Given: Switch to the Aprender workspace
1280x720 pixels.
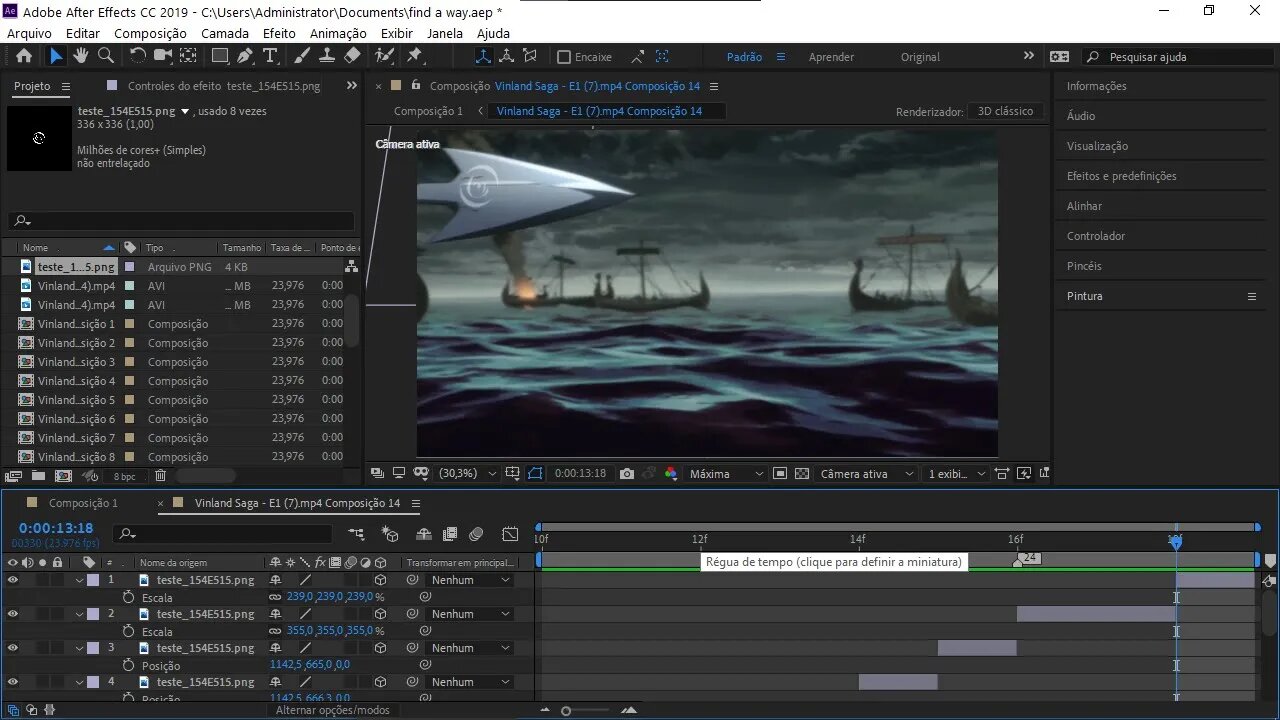Looking at the screenshot, I should [832, 57].
